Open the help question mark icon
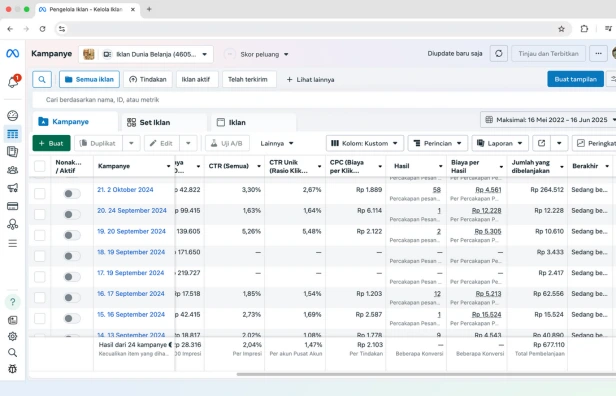 (x=13, y=302)
